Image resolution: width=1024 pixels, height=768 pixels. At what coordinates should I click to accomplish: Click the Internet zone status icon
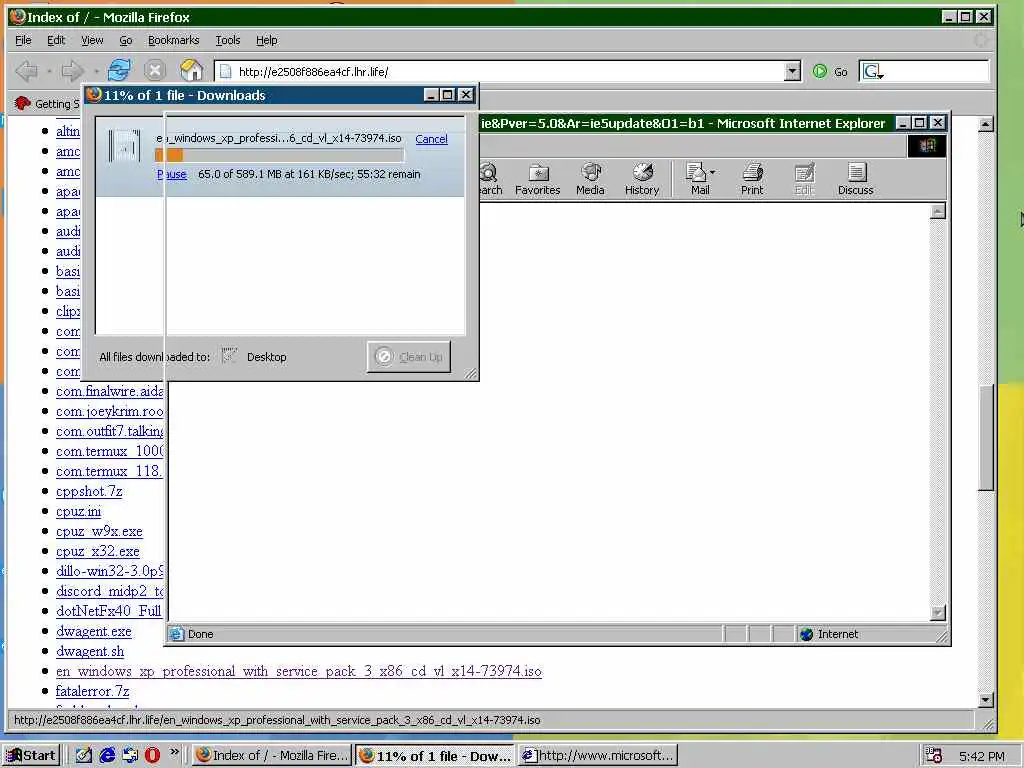point(807,634)
